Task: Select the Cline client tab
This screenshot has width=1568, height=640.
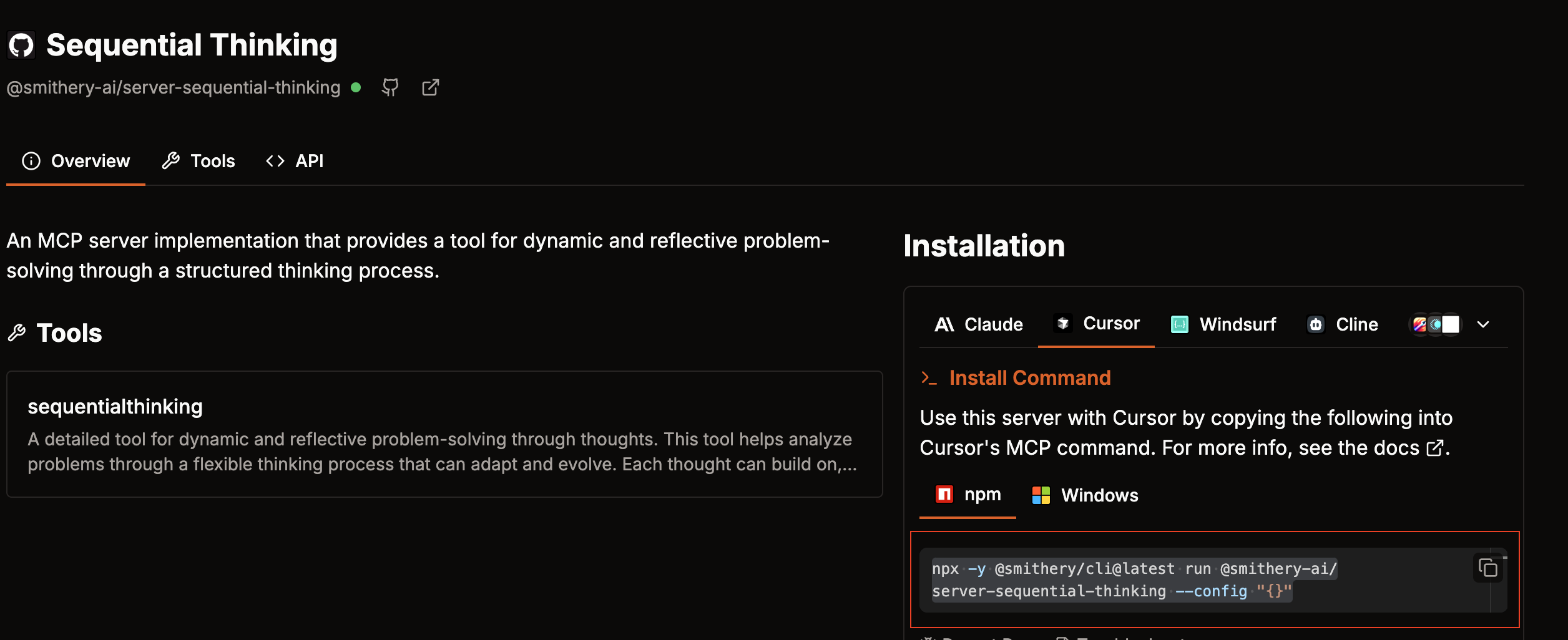Action: point(1342,324)
